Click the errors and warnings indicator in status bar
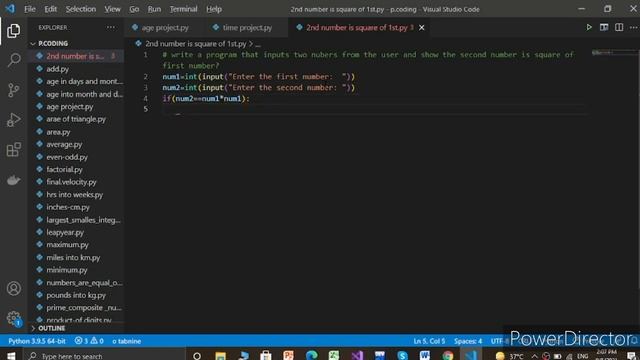The height and width of the screenshot is (360, 640). [x=89, y=341]
